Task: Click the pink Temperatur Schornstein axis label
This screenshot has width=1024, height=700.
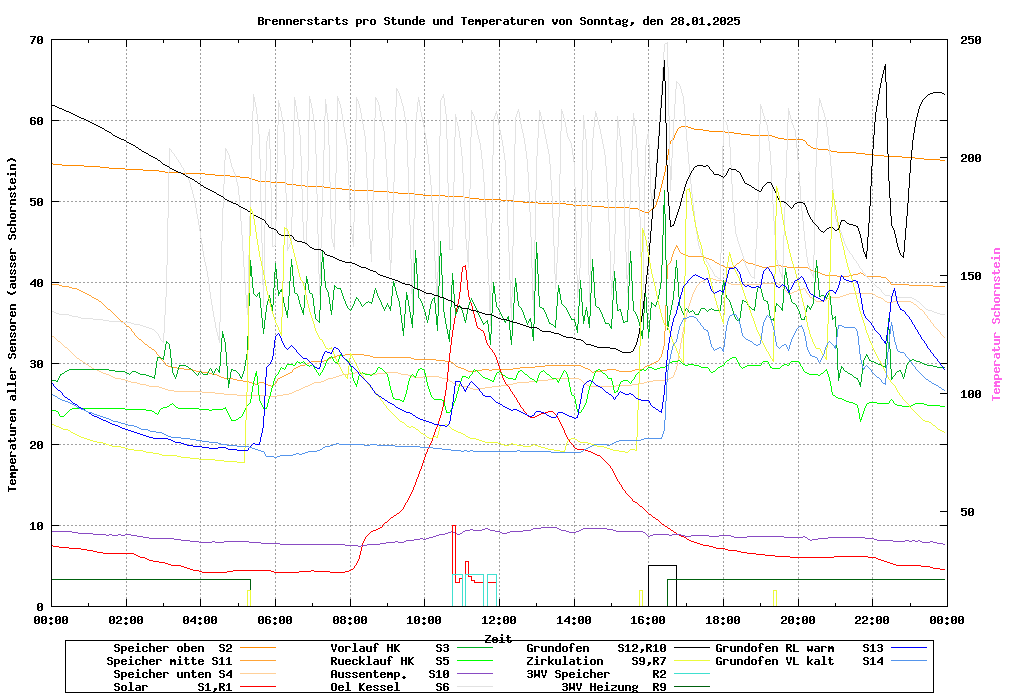Action: [x=996, y=323]
